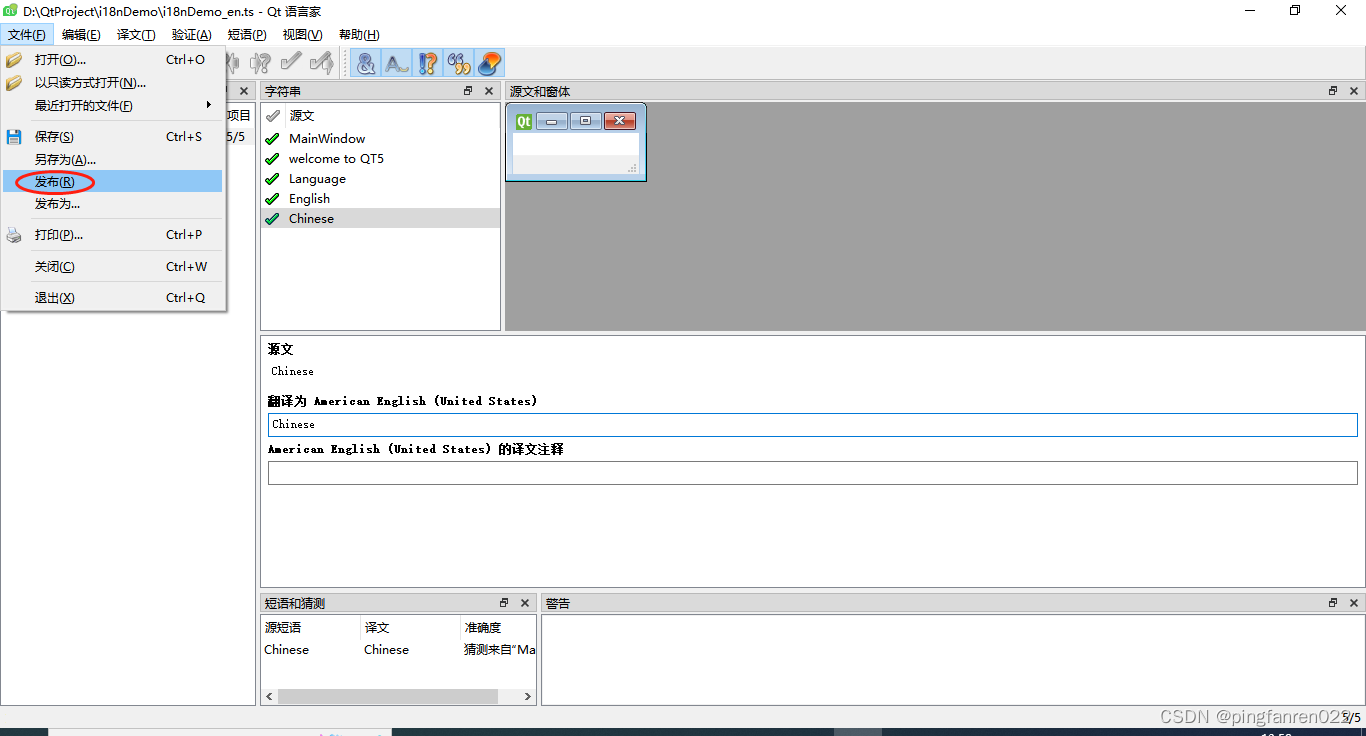Toggle done checkmark for welcome to QT5
The width and height of the screenshot is (1366, 736).
[x=272, y=159]
